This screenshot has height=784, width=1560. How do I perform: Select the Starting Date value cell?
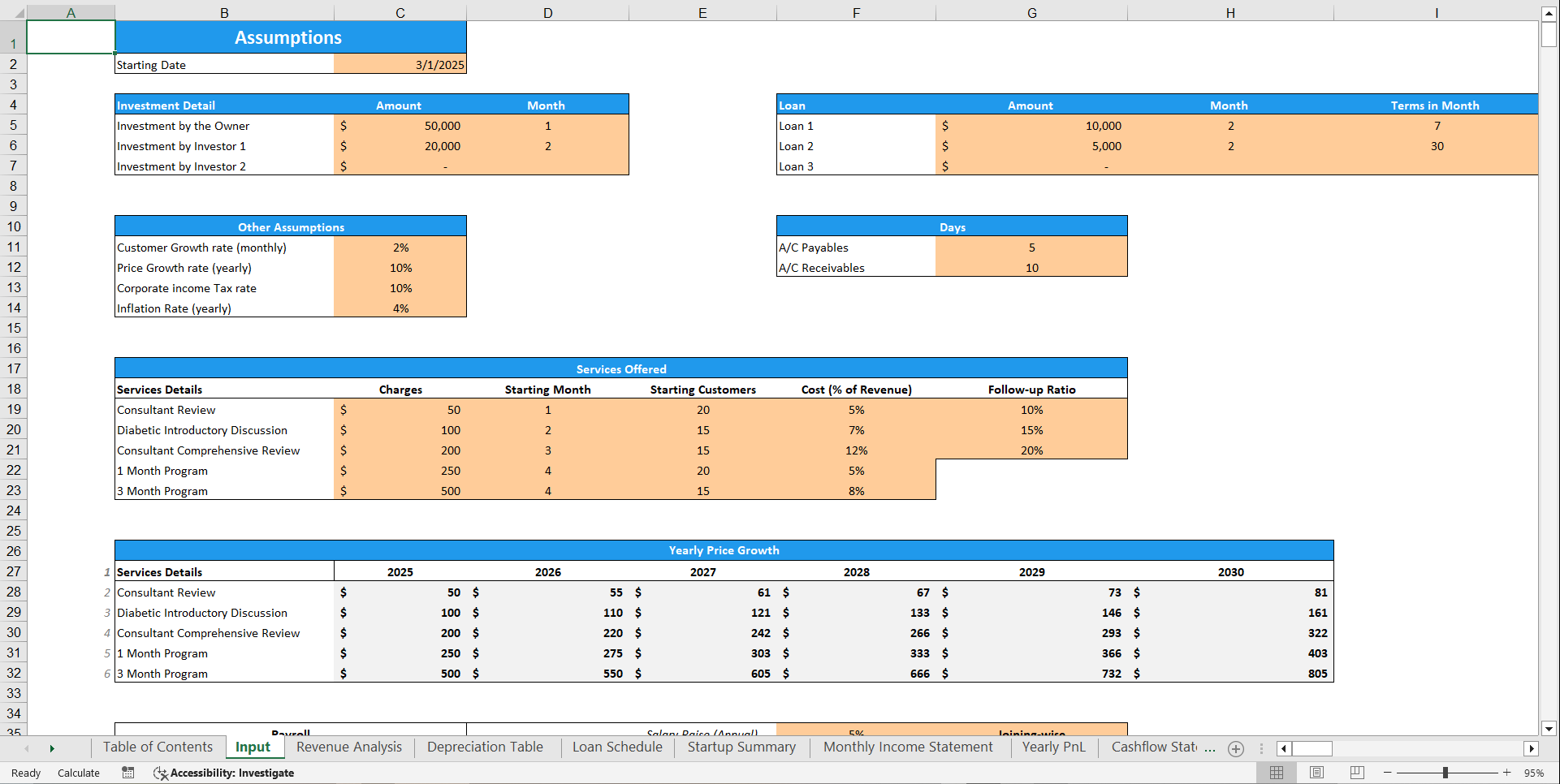click(400, 64)
